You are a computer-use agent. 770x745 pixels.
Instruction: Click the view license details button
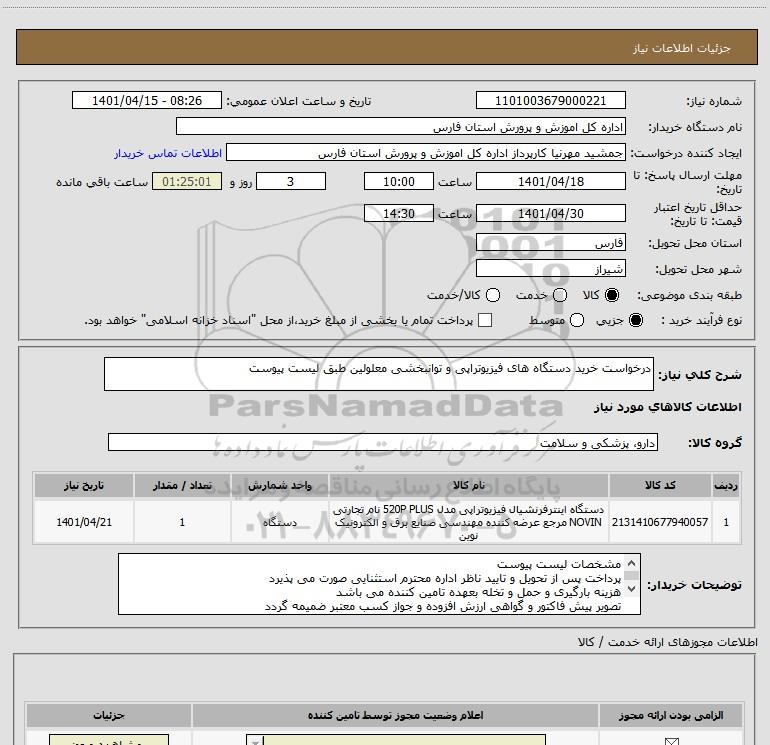[x=109, y=740]
